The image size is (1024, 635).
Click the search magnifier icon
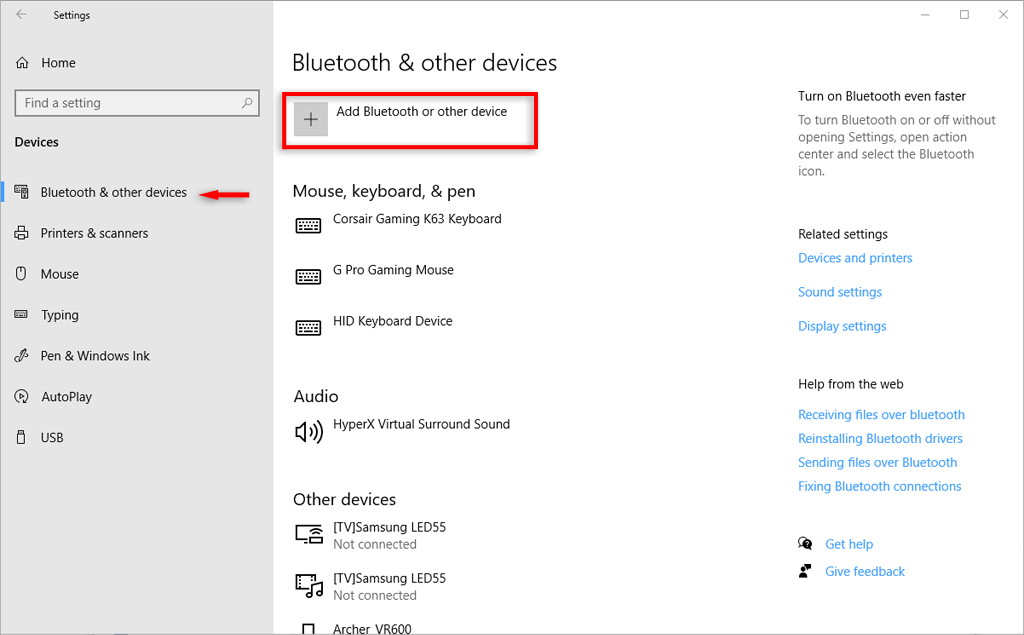coord(247,103)
